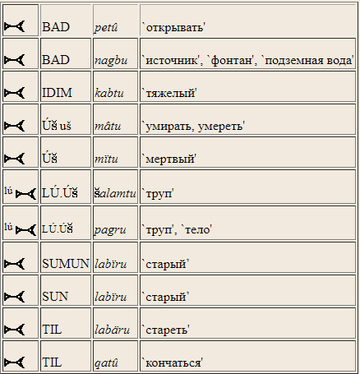Select the SUMUN reading cell

coord(65,257)
